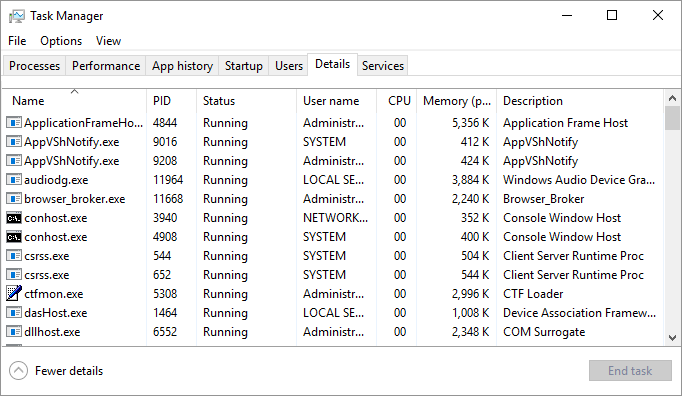This screenshot has width=682, height=396.
Task: Sort by the User name column header
Action: pos(336,101)
